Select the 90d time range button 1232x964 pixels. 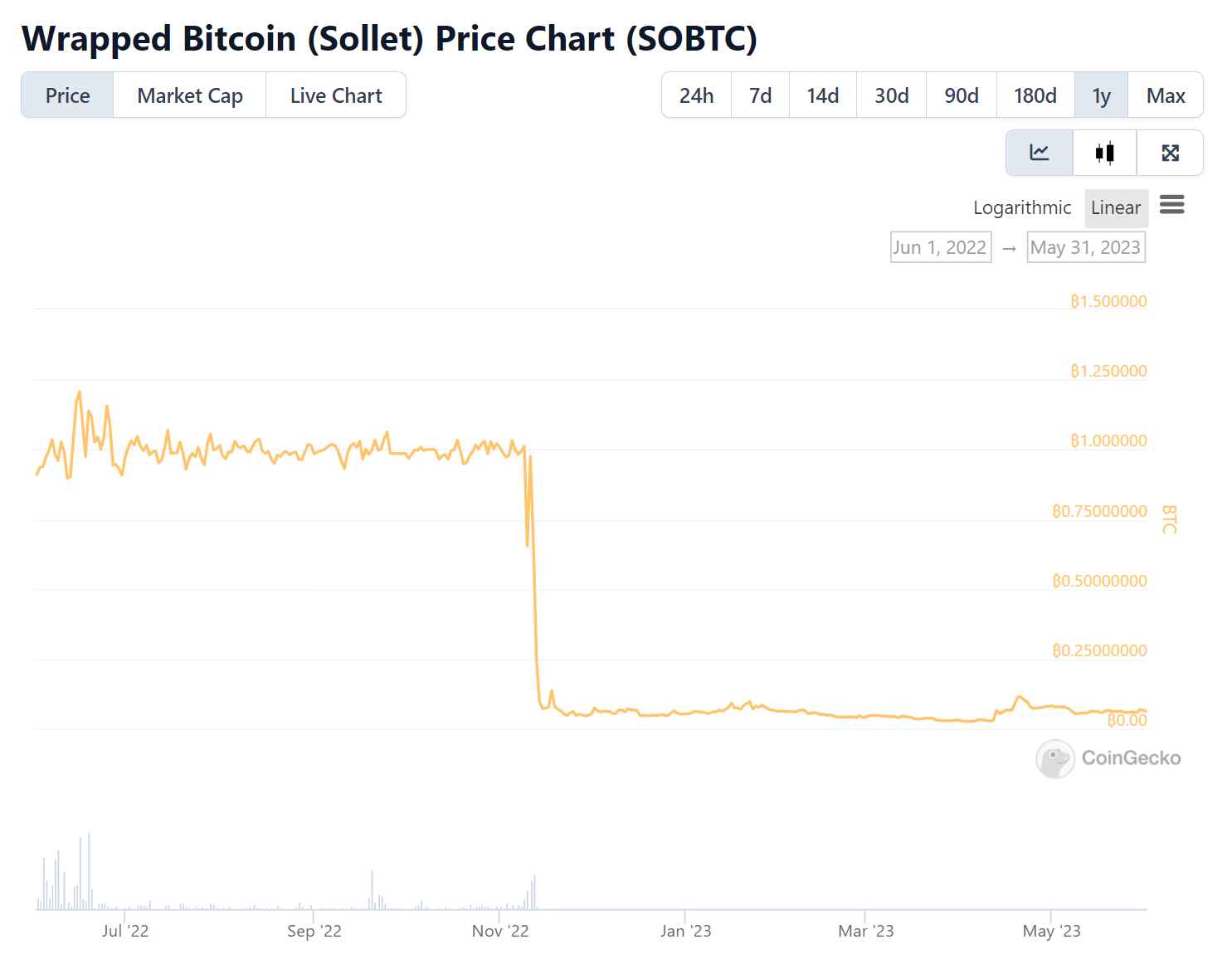click(961, 95)
